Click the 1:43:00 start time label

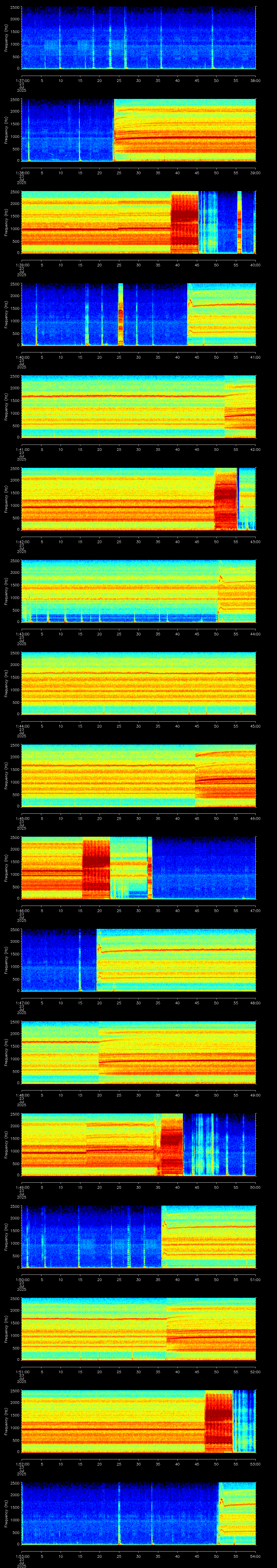[22, 634]
